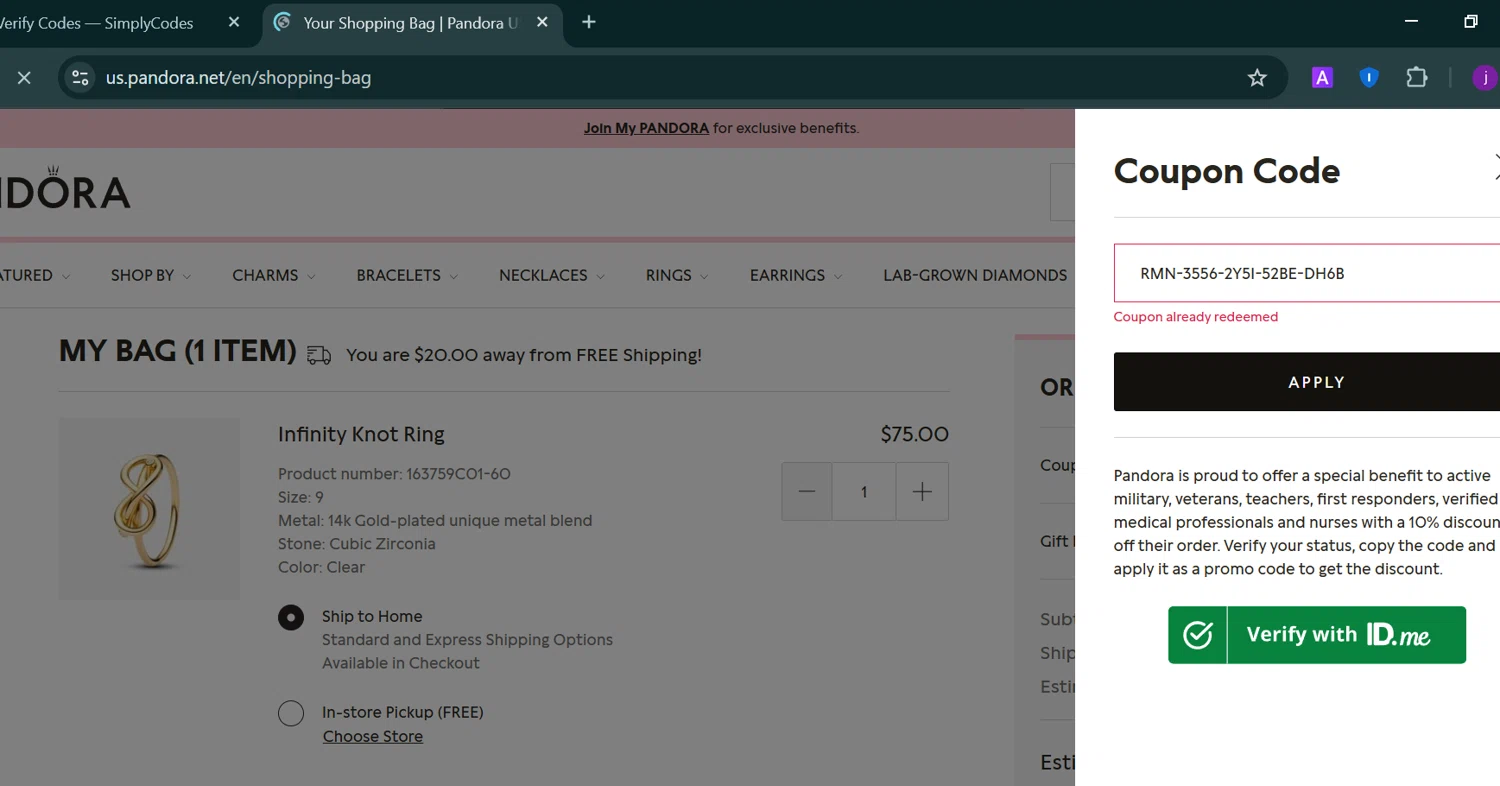Viewport: 1500px width, 786px height.
Task: Bookmark this page with the star icon
Action: (1257, 78)
